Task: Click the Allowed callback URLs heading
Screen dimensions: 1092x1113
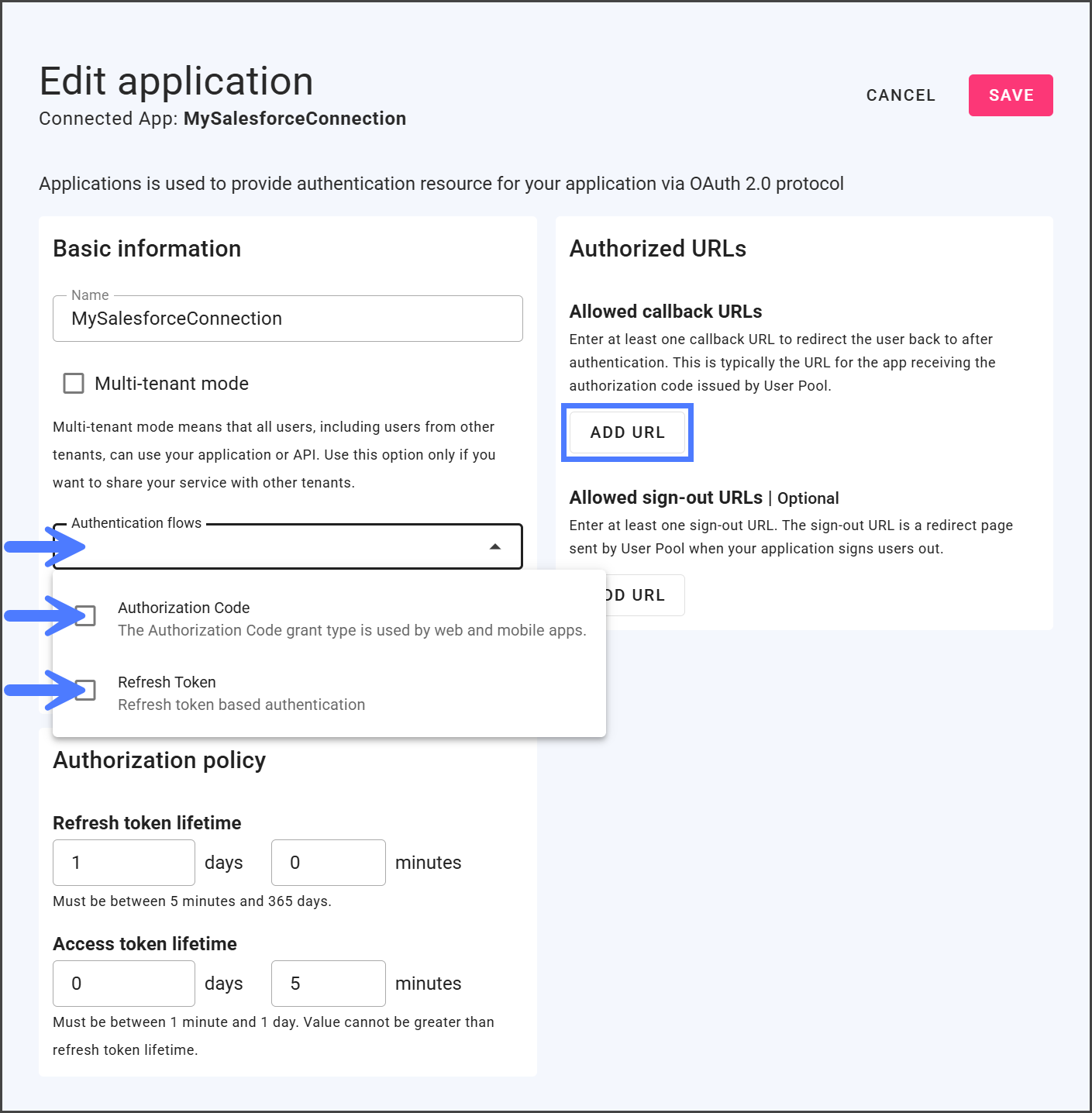Action: tap(665, 312)
